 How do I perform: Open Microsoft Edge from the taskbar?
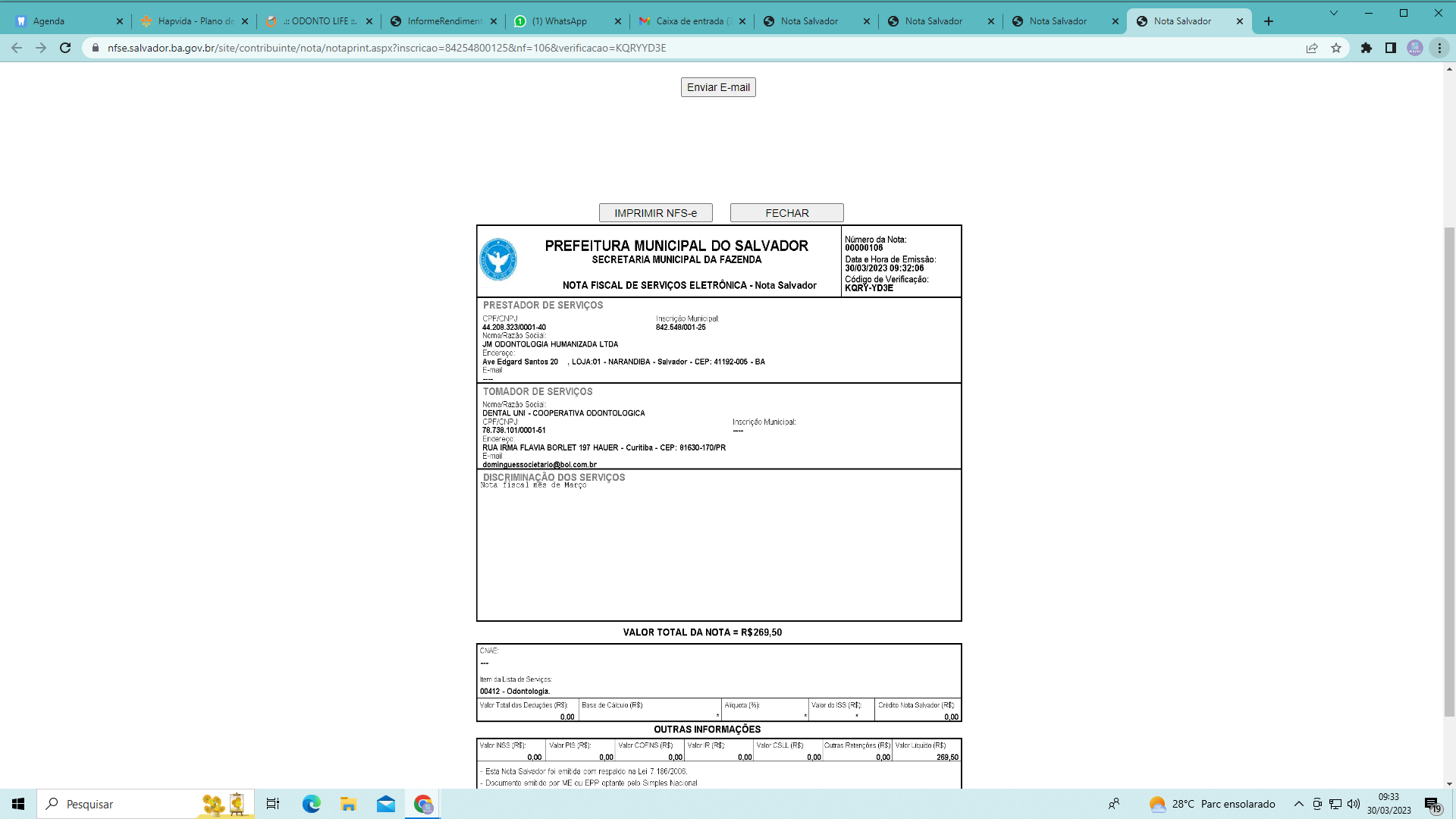point(311,804)
